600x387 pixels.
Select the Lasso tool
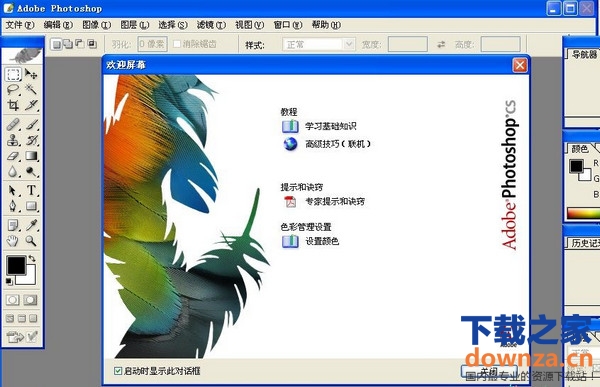coord(13,90)
